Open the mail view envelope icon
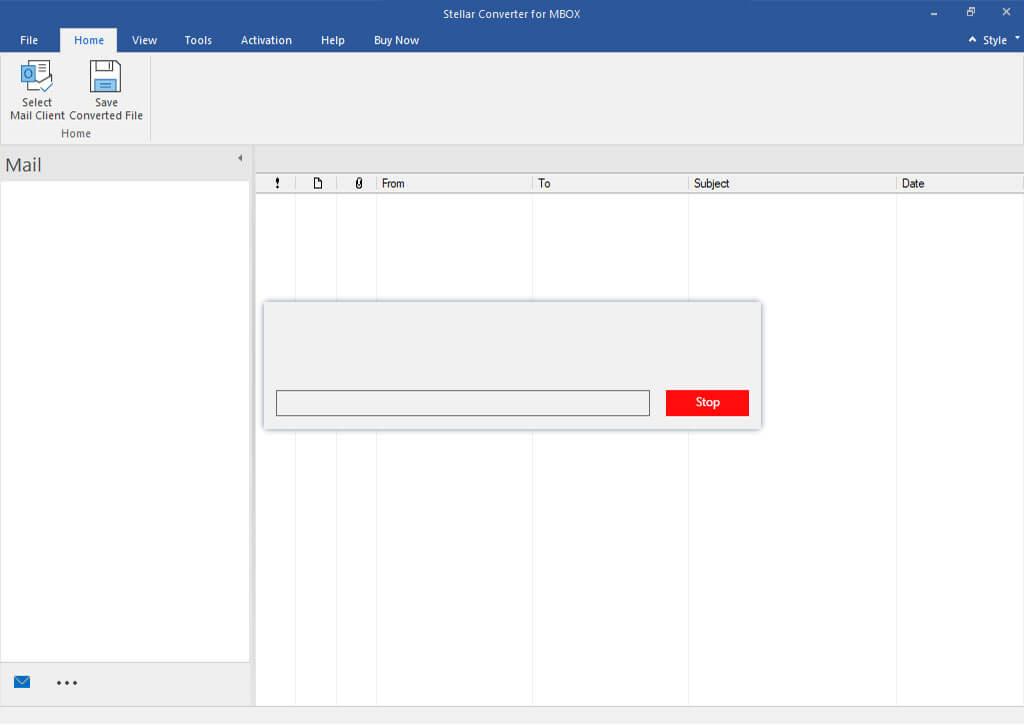The width and height of the screenshot is (1024, 725). pyautogui.click(x=22, y=682)
